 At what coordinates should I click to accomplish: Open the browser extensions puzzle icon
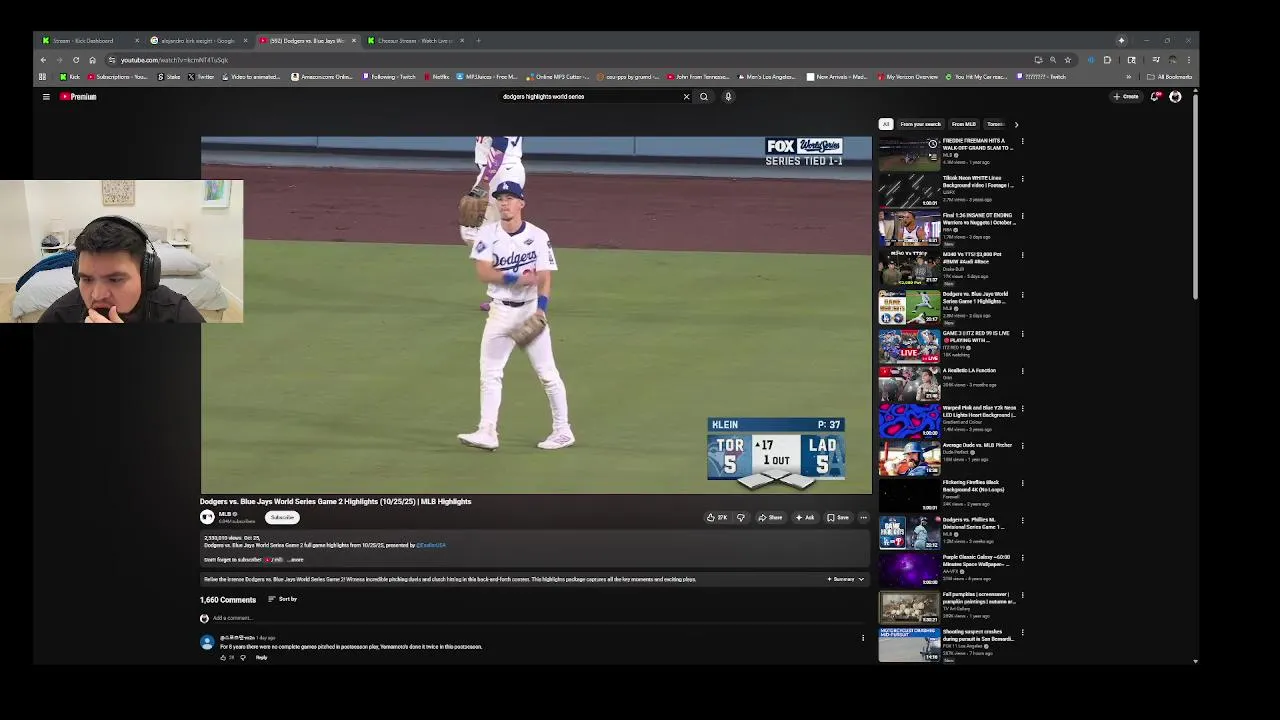(x=1107, y=60)
